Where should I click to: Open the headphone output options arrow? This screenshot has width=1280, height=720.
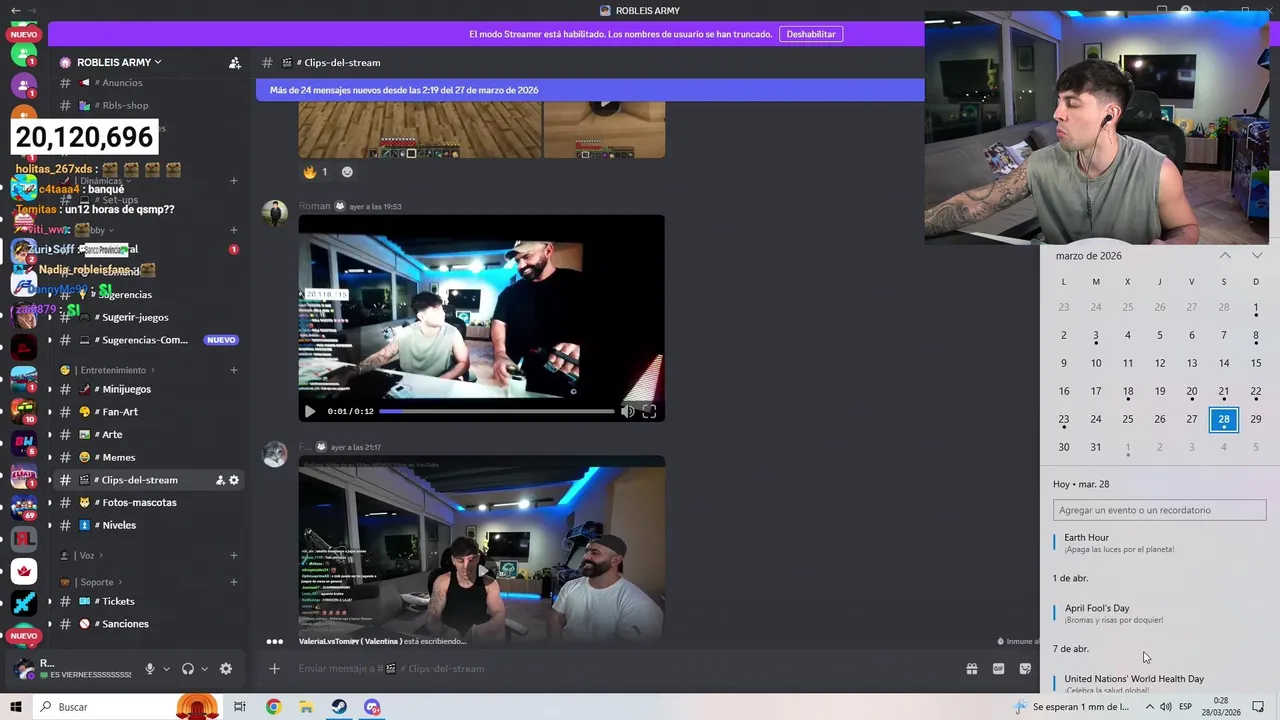pos(204,669)
